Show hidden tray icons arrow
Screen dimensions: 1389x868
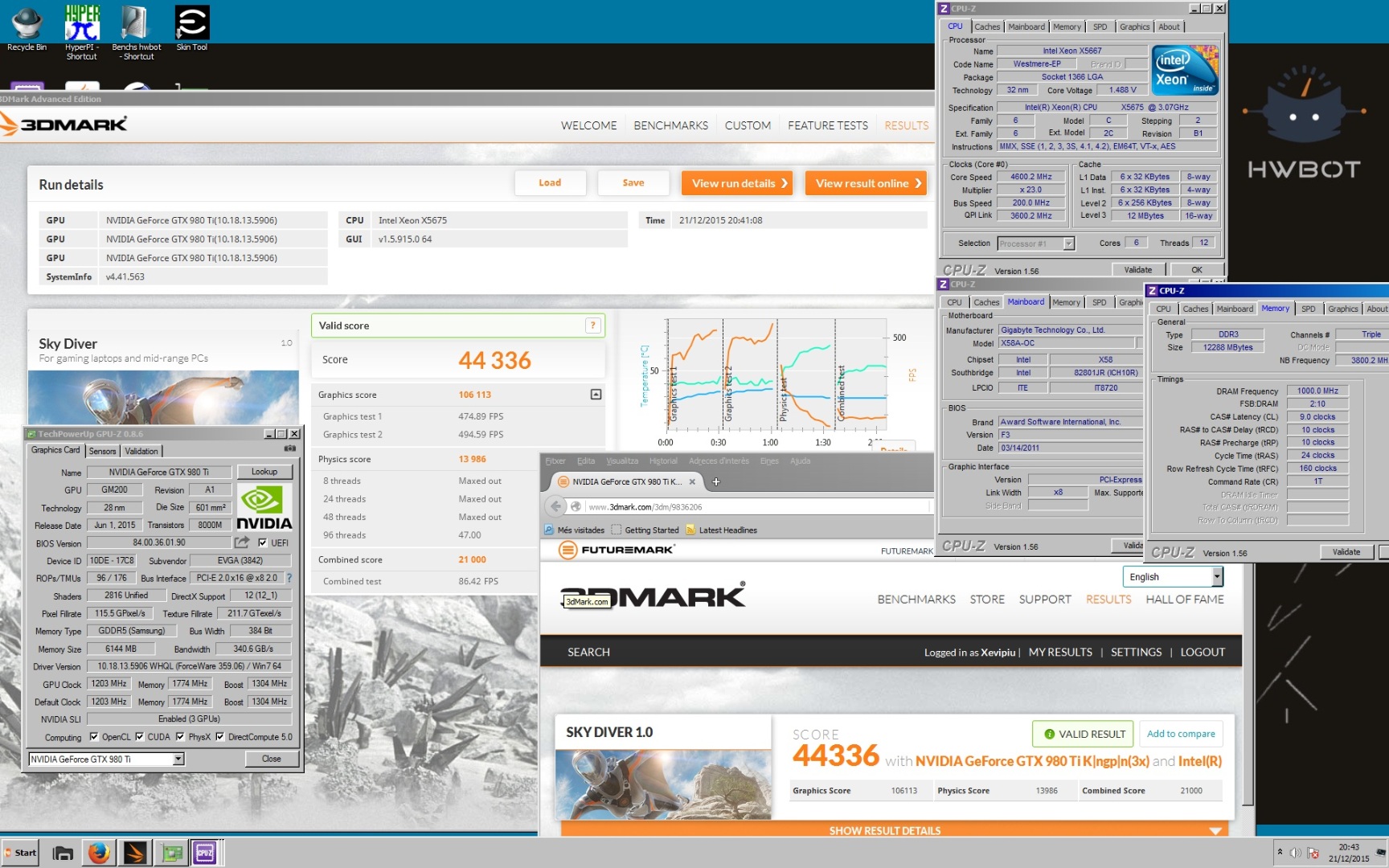coord(1280,852)
